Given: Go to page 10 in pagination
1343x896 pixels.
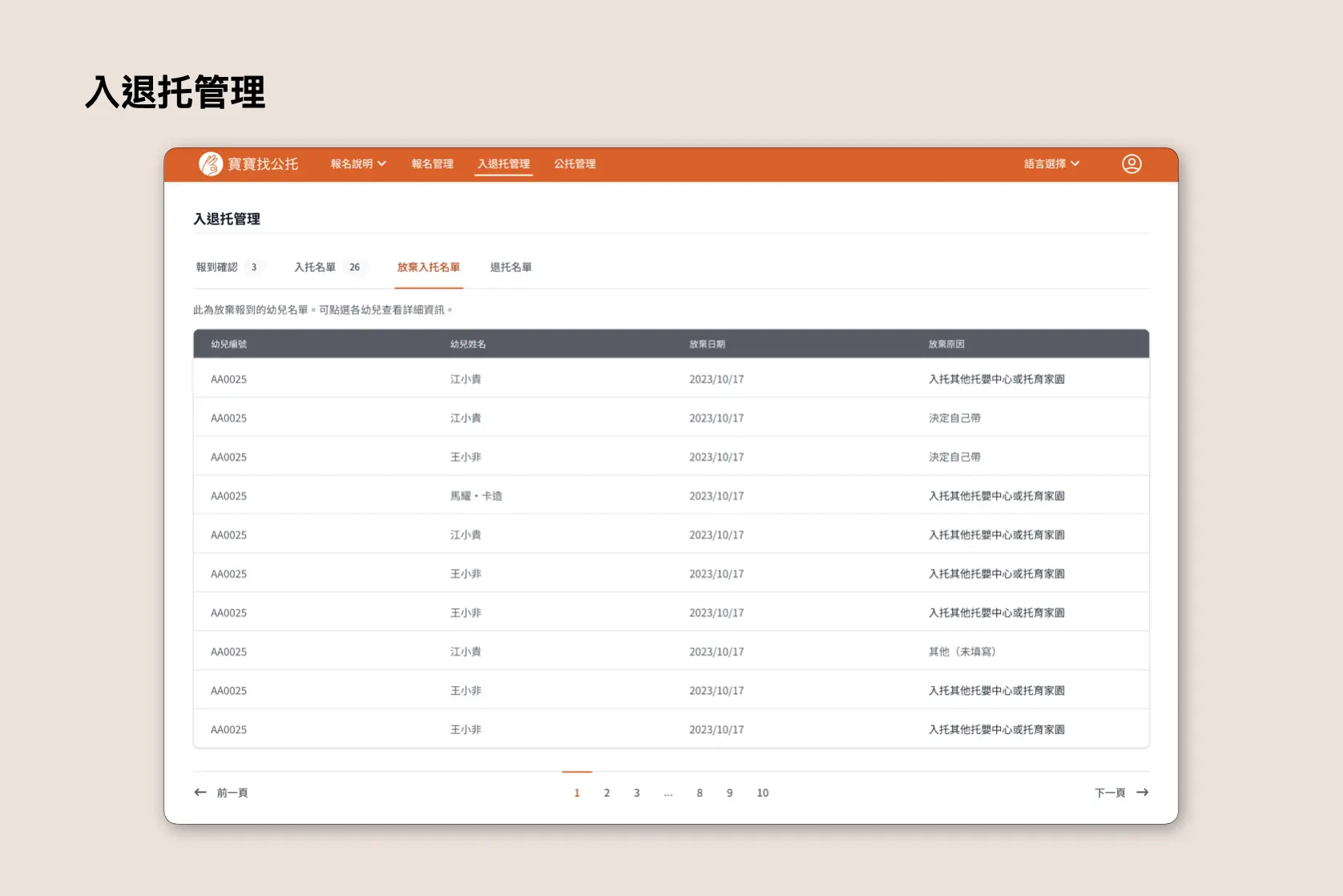Looking at the screenshot, I should click(762, 793).
